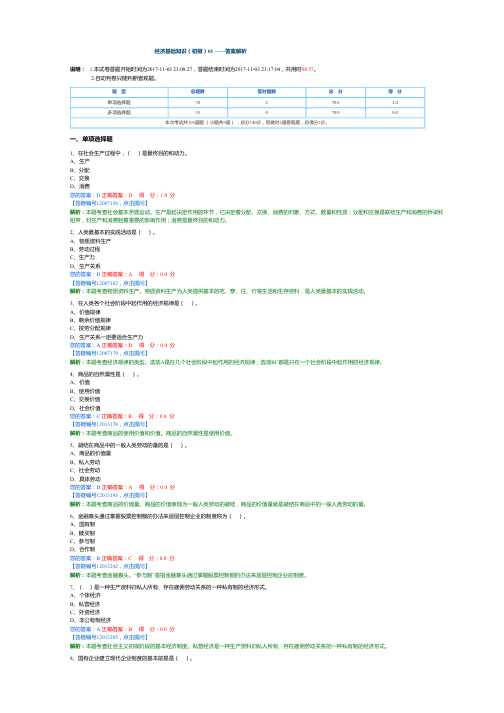Select option C 参与制 in question 6
The width and height of the screenshot is (504, 713).
(82, 541)
